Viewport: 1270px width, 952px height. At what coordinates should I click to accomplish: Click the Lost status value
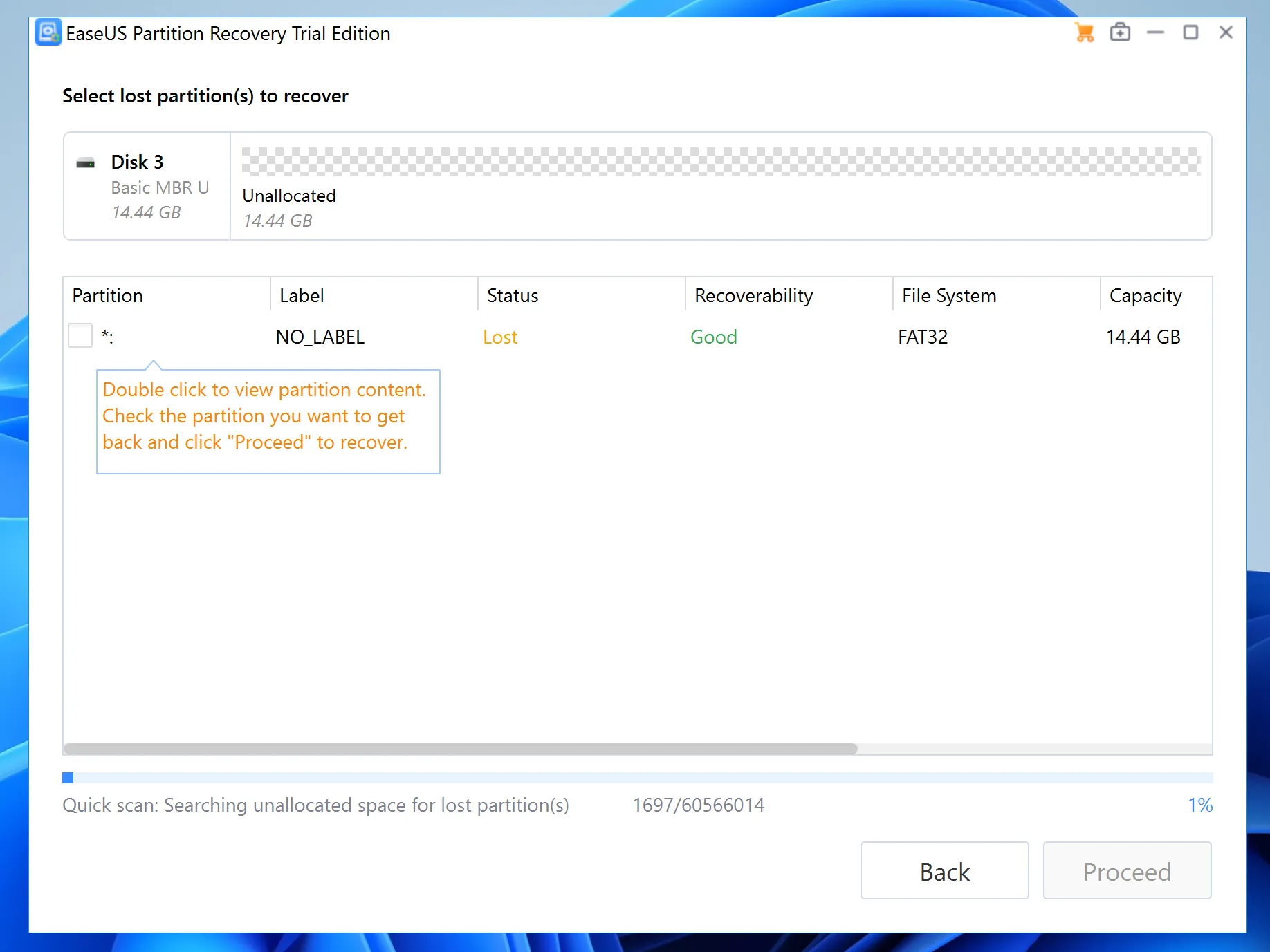[500, 337]
